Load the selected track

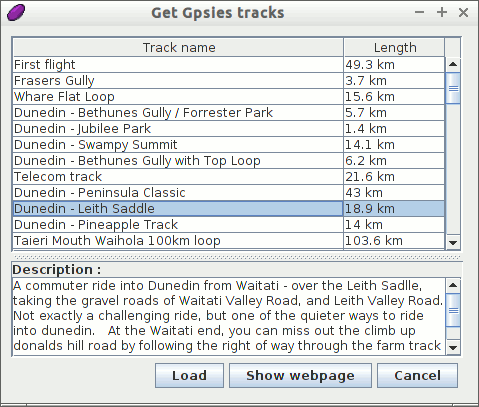click(189, 376)
